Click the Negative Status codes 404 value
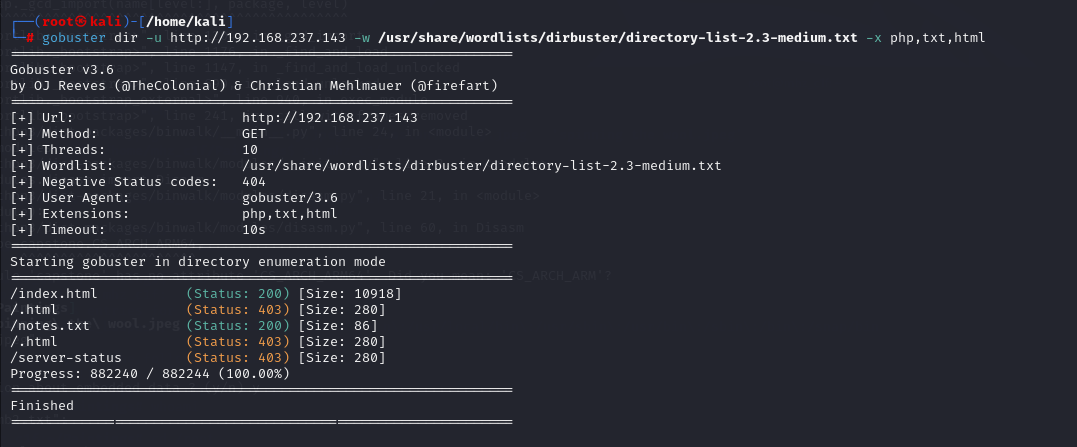Viewport: 1077px width, 447px height. pos(254,182)
